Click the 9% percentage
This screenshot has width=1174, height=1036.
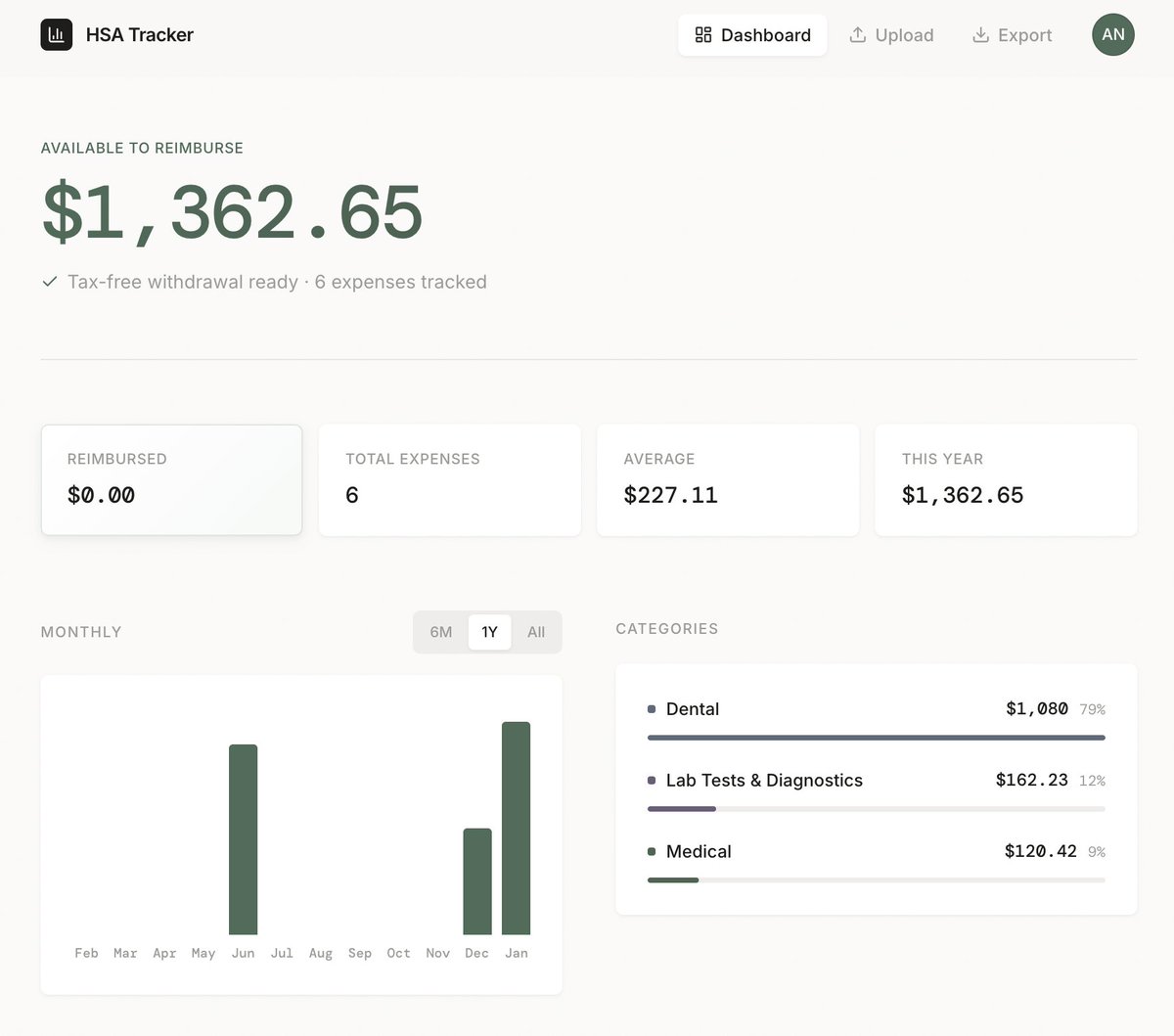click(x=1097, y=853)
